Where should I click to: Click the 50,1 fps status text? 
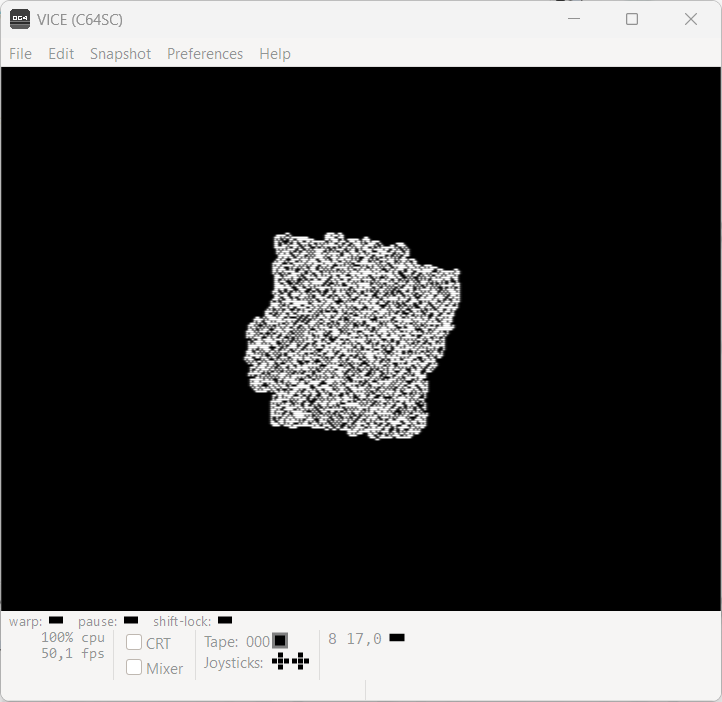click(x=73, y=653)
